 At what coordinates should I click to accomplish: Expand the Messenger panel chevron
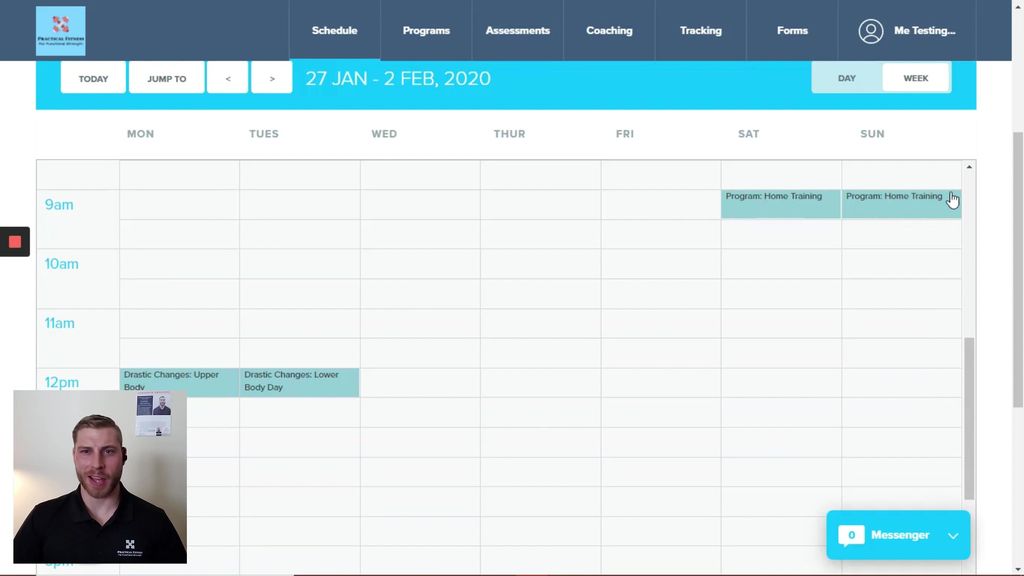click(953, 536)
